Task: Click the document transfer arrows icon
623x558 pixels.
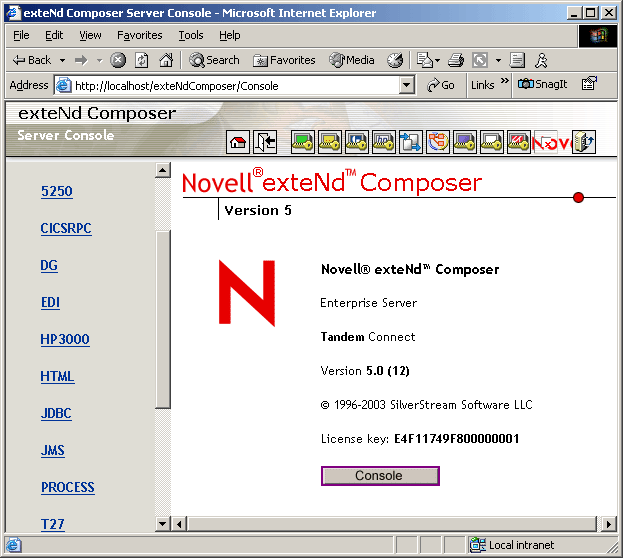Action: (411, 142)
